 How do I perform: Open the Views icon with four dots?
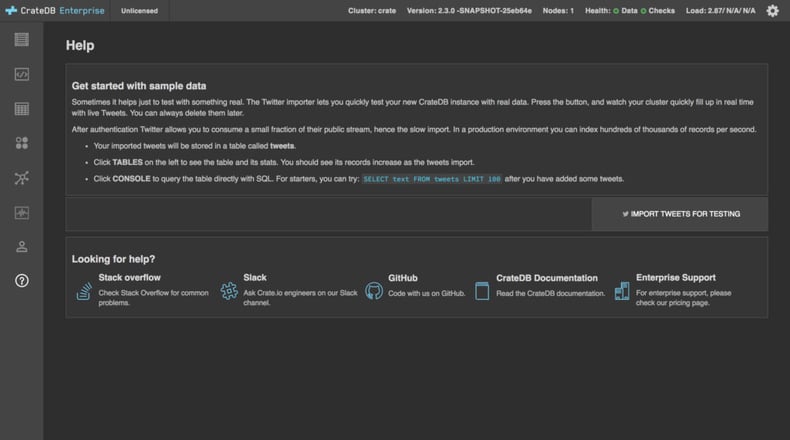click(22, 143)
